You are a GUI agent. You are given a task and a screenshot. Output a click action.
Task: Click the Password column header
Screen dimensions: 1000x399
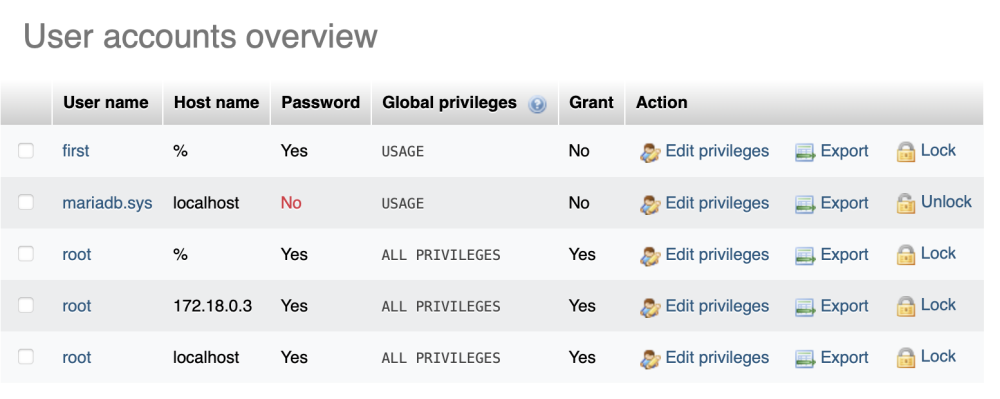tap(321, 103)
